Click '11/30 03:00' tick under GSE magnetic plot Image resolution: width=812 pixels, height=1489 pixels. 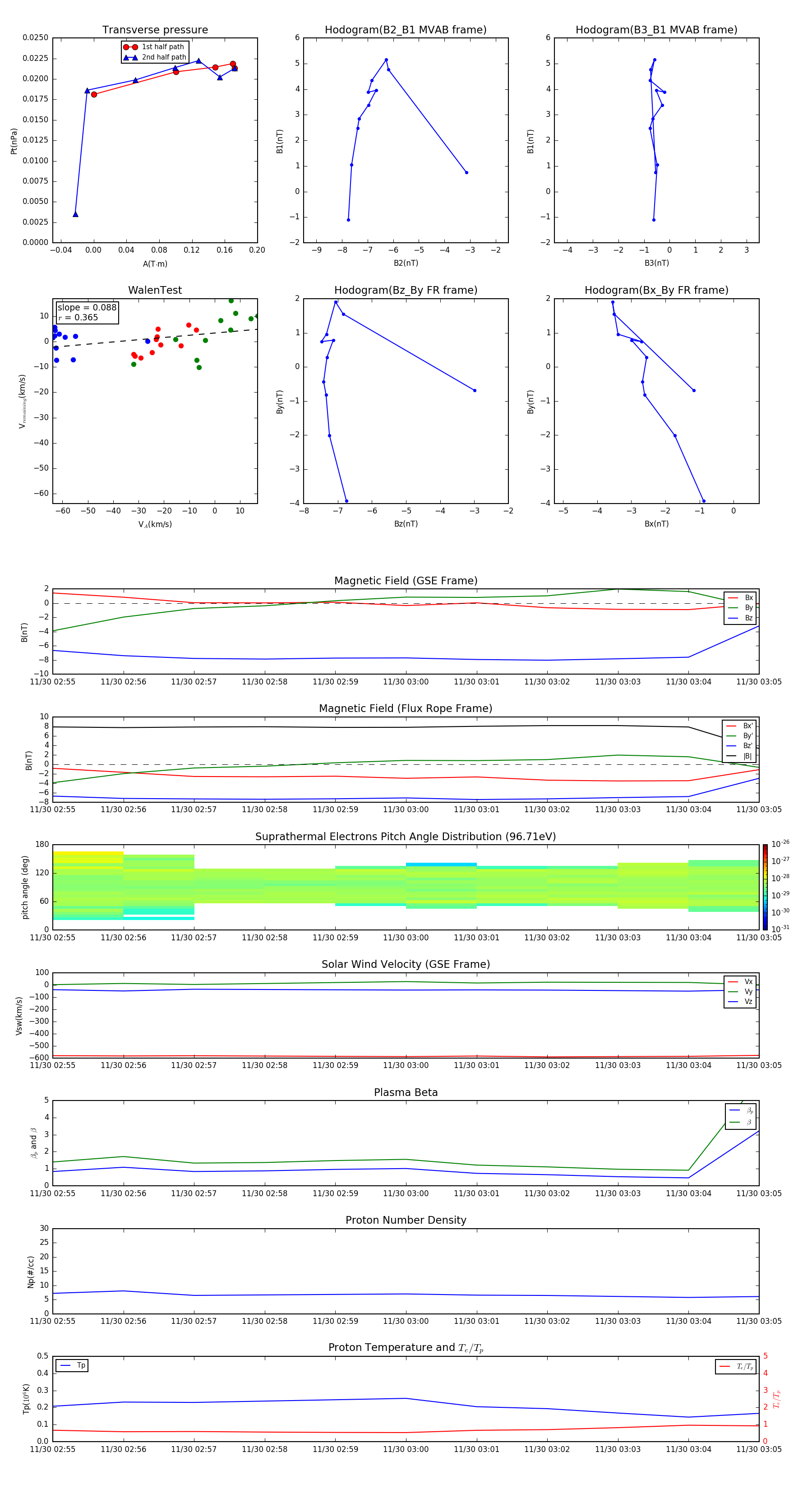click(406, 682)
